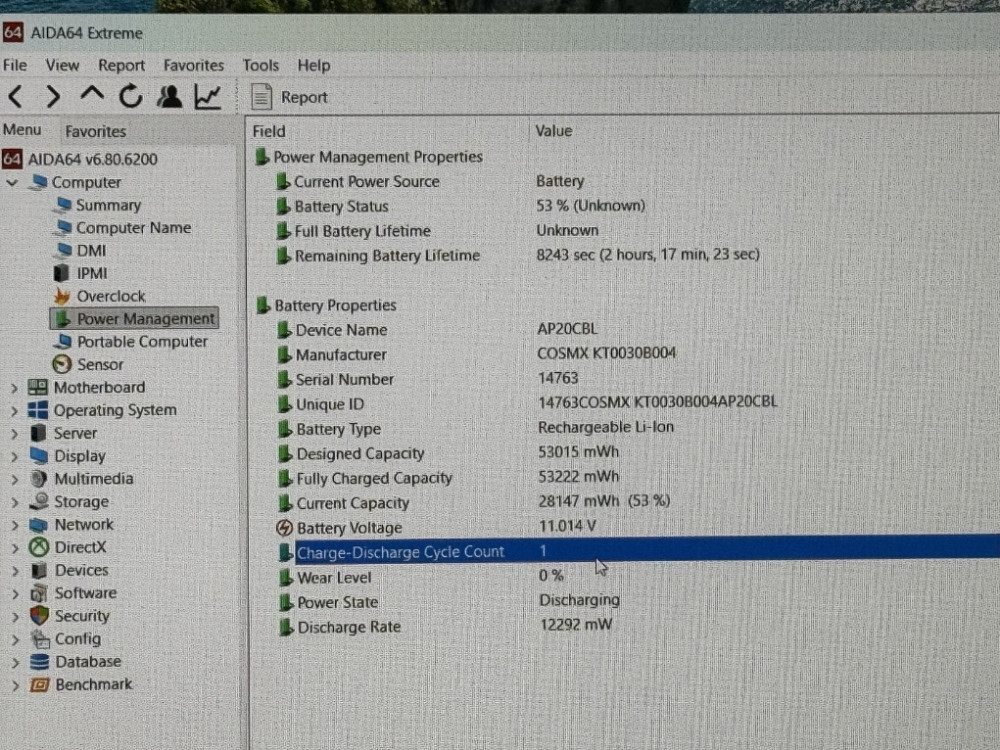Screen dimensions: 1000x750
Task: Open the user Favorites manager icon
Action: 169,97
